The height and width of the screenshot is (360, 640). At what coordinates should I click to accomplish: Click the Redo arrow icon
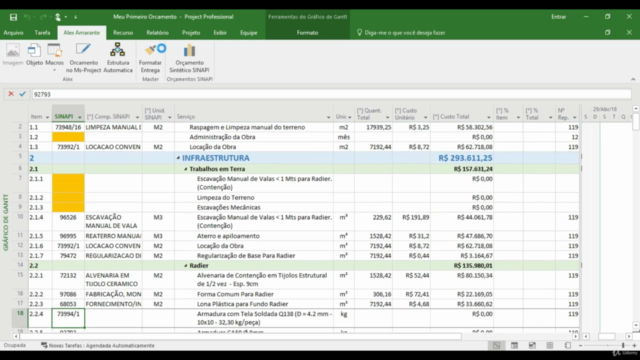(x=43, y=17)
